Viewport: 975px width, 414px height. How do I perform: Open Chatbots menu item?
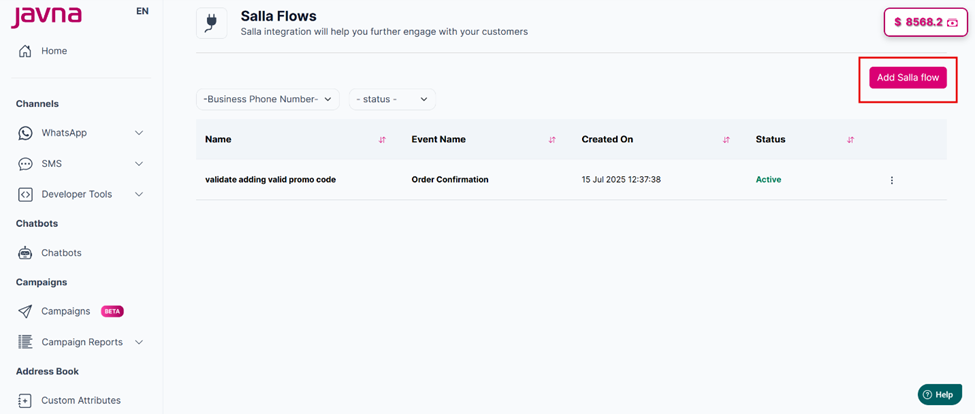pos(62,253)
